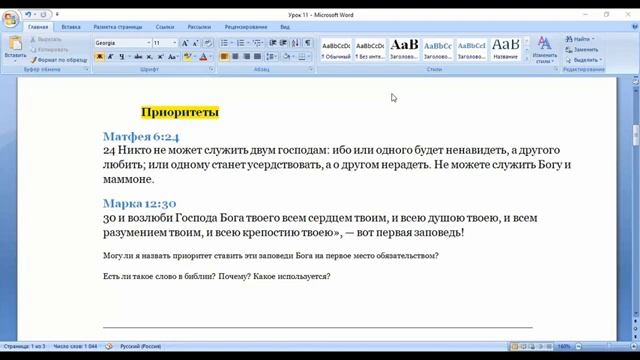
Task: Click the Clear Formatting eraser icon
Action: (x=208, y=43)
